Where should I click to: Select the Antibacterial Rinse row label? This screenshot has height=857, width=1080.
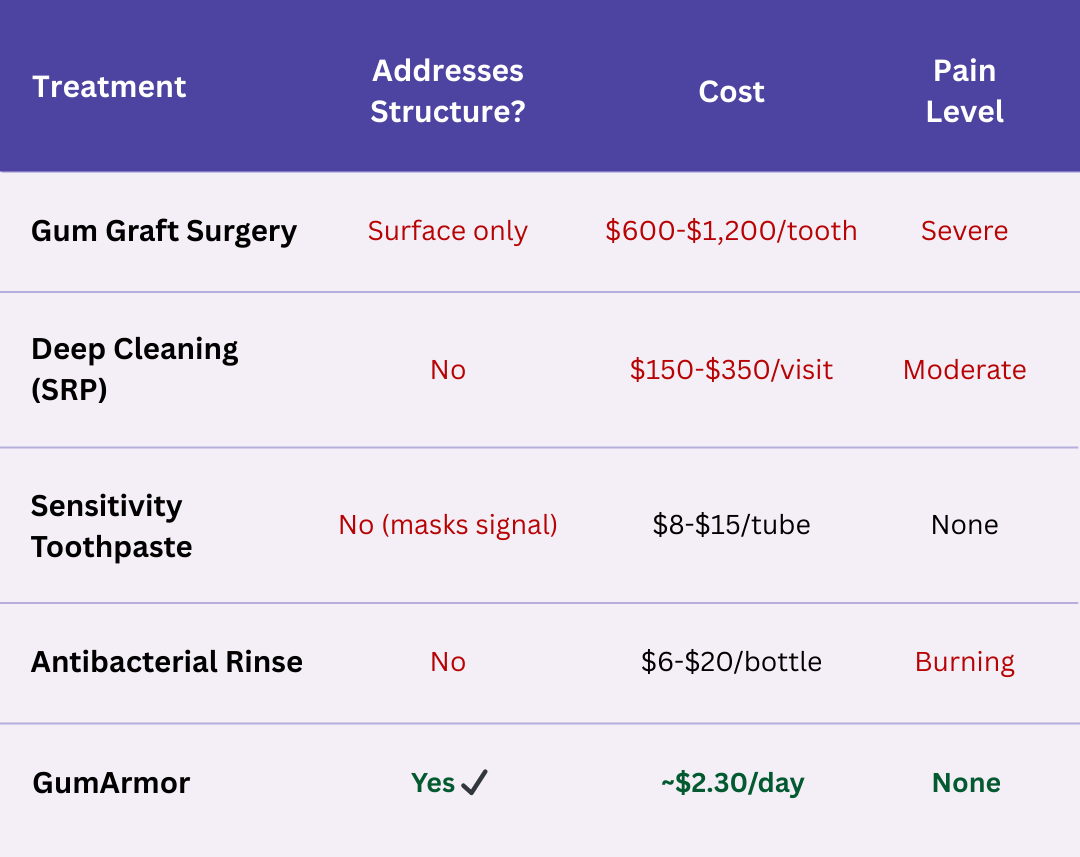click(167, 662)
